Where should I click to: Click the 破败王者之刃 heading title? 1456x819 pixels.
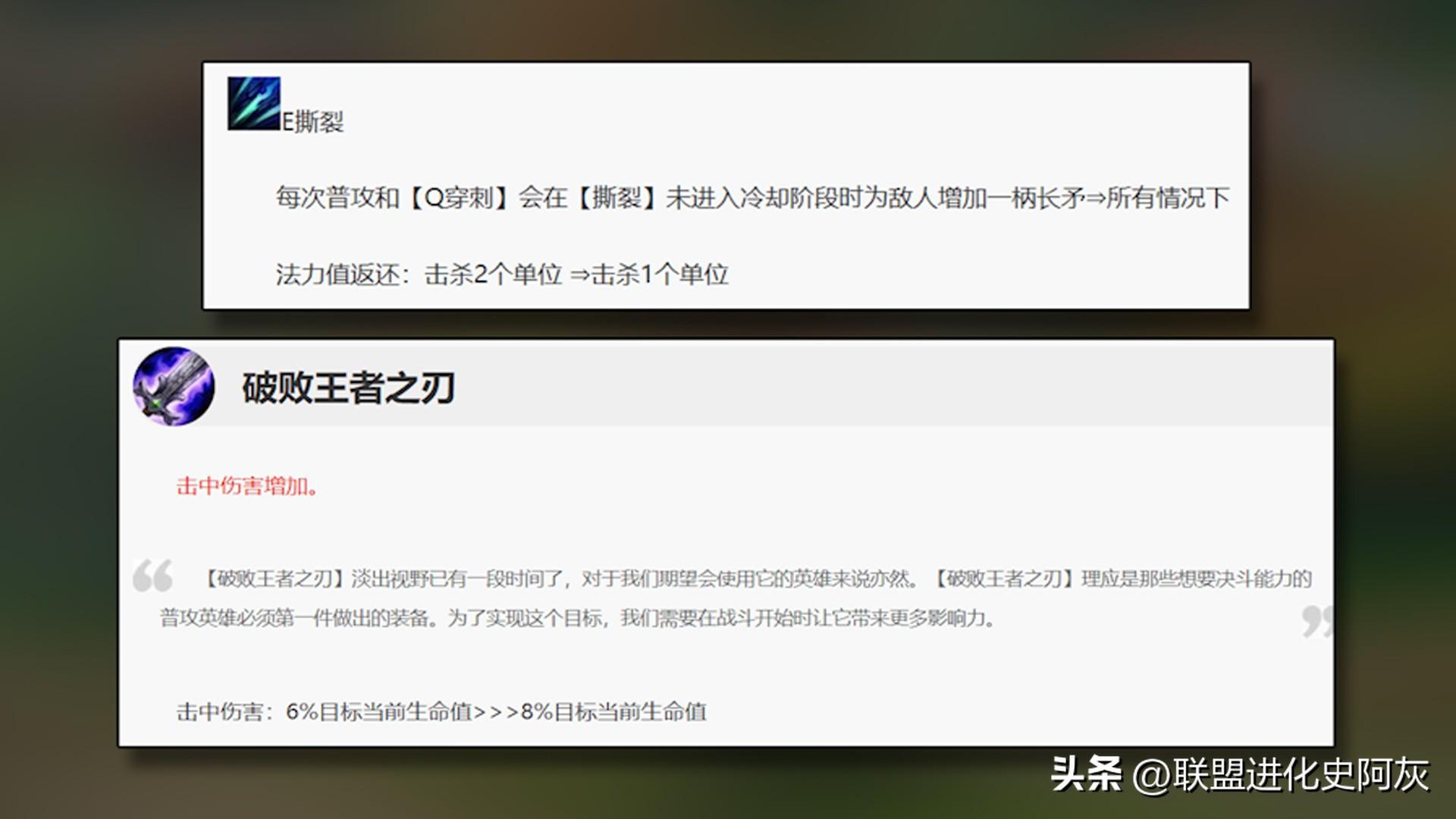348,388
